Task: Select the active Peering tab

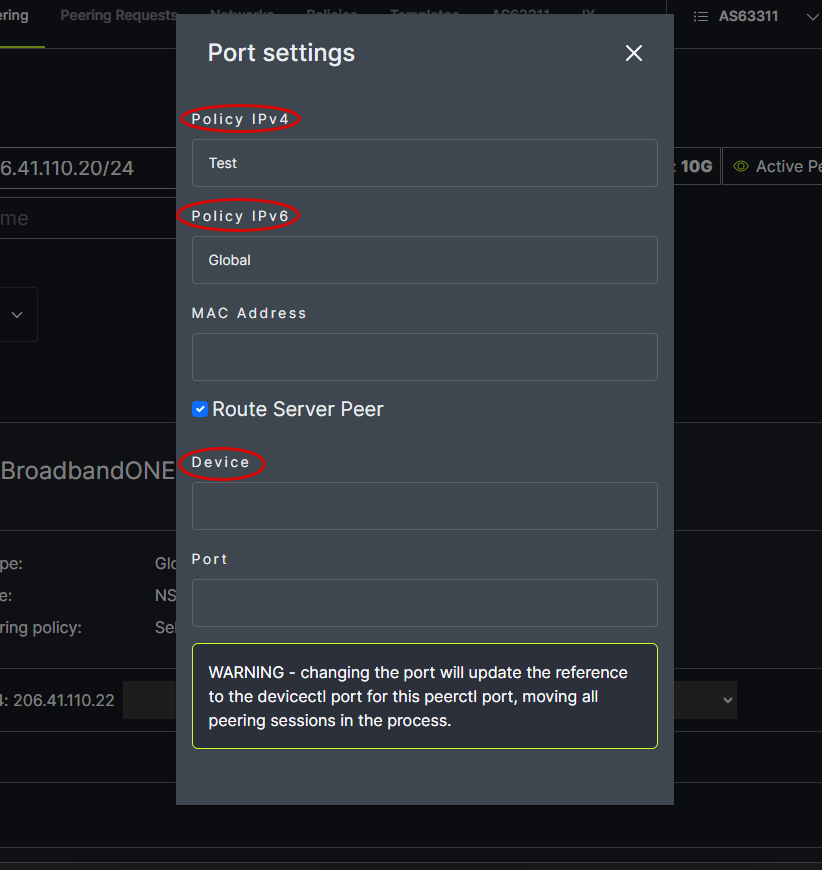Action: [14, 16]
